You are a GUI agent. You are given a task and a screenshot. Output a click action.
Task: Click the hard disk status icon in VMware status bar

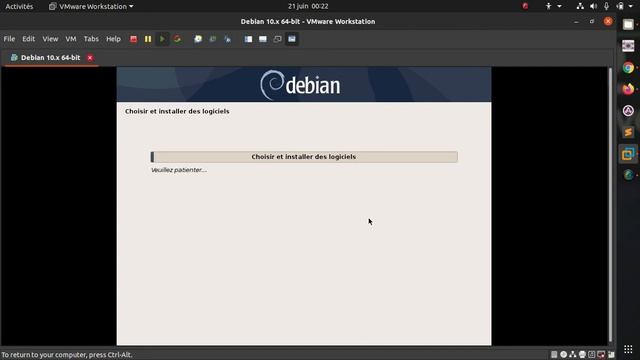(554, 354)
